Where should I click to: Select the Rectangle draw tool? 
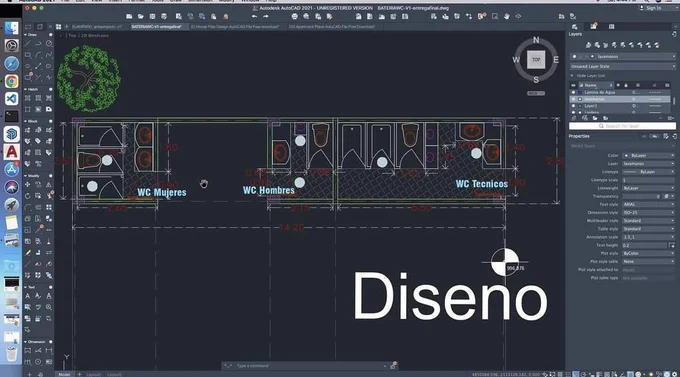tap(28, 55)
